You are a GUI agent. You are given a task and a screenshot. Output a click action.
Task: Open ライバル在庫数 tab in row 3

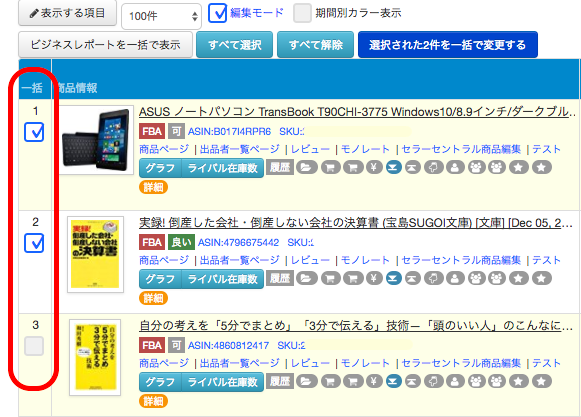click(222, 382)
